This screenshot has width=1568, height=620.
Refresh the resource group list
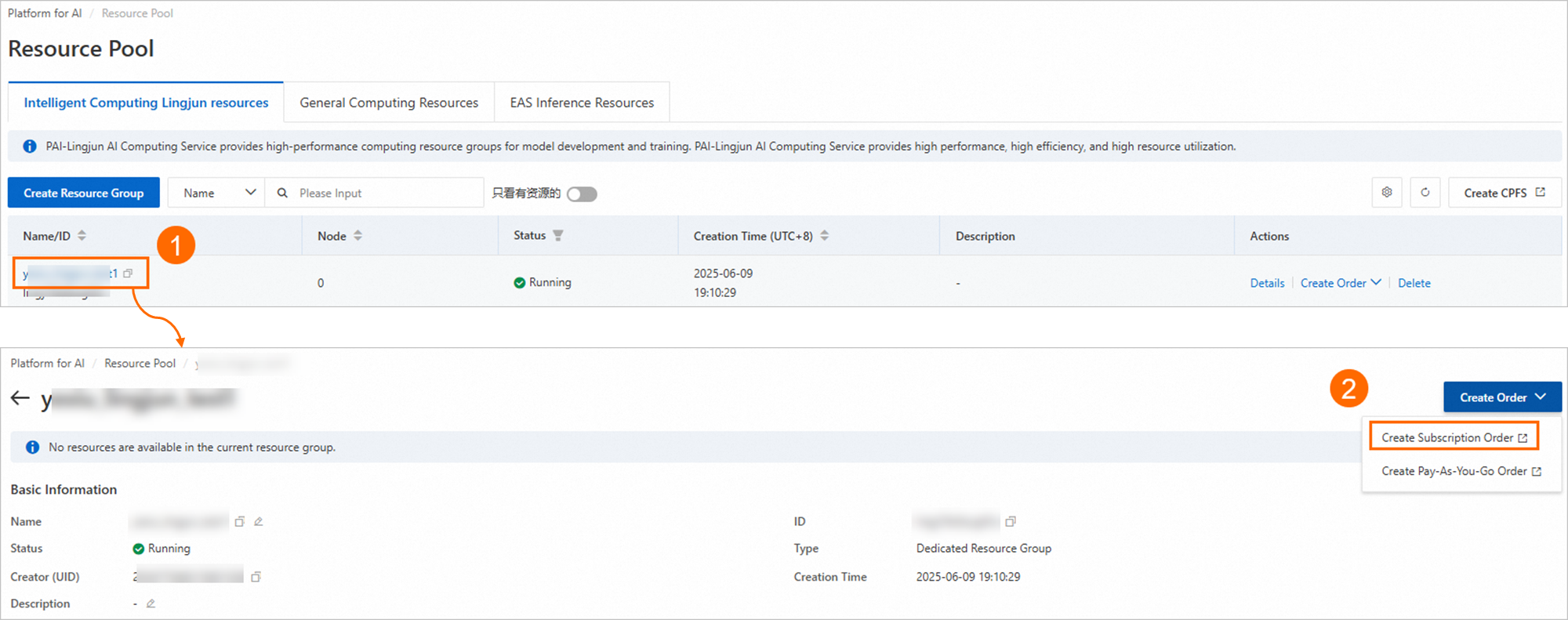click(x=1425, y=193)
